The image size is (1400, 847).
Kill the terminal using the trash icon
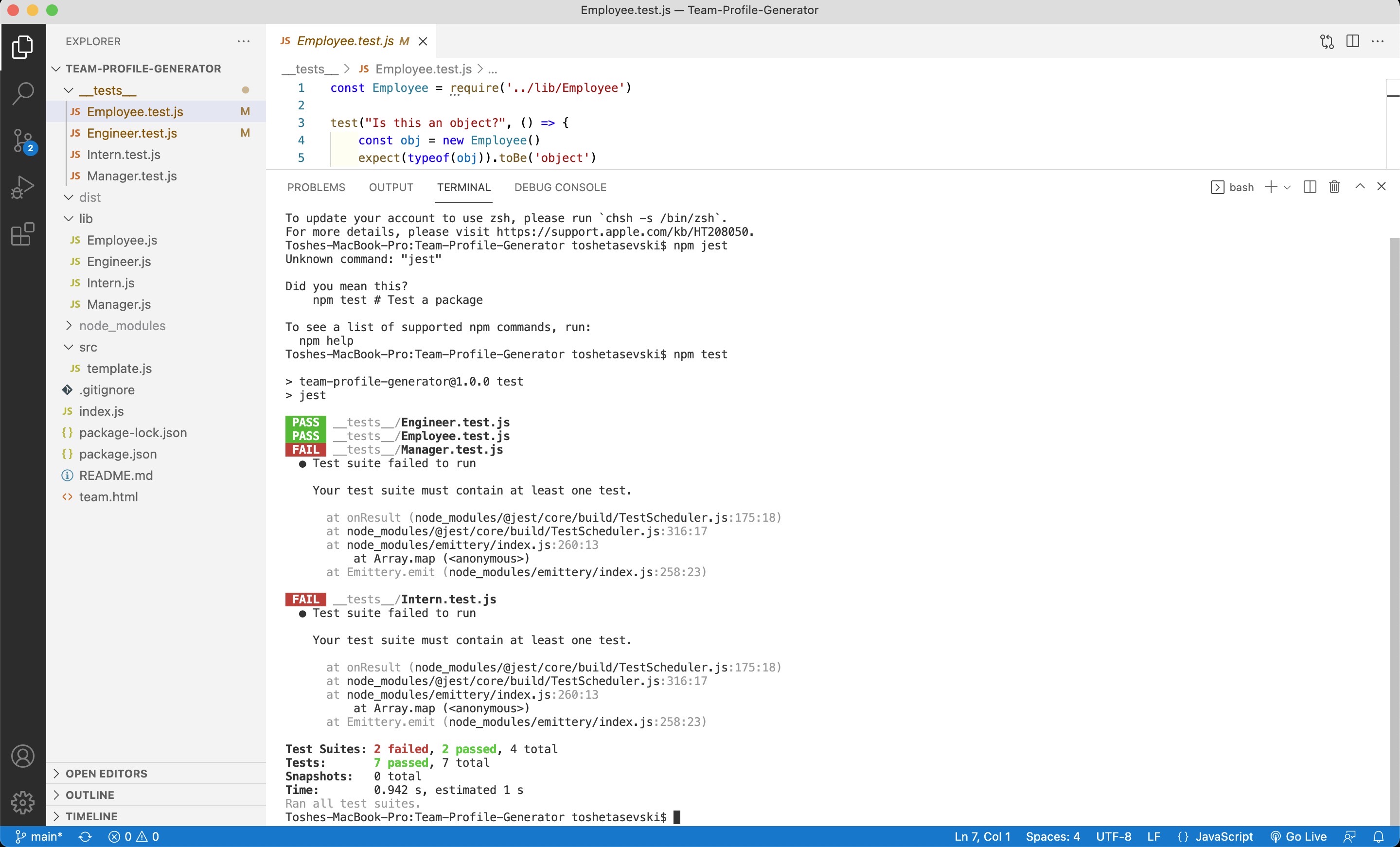1334,187
